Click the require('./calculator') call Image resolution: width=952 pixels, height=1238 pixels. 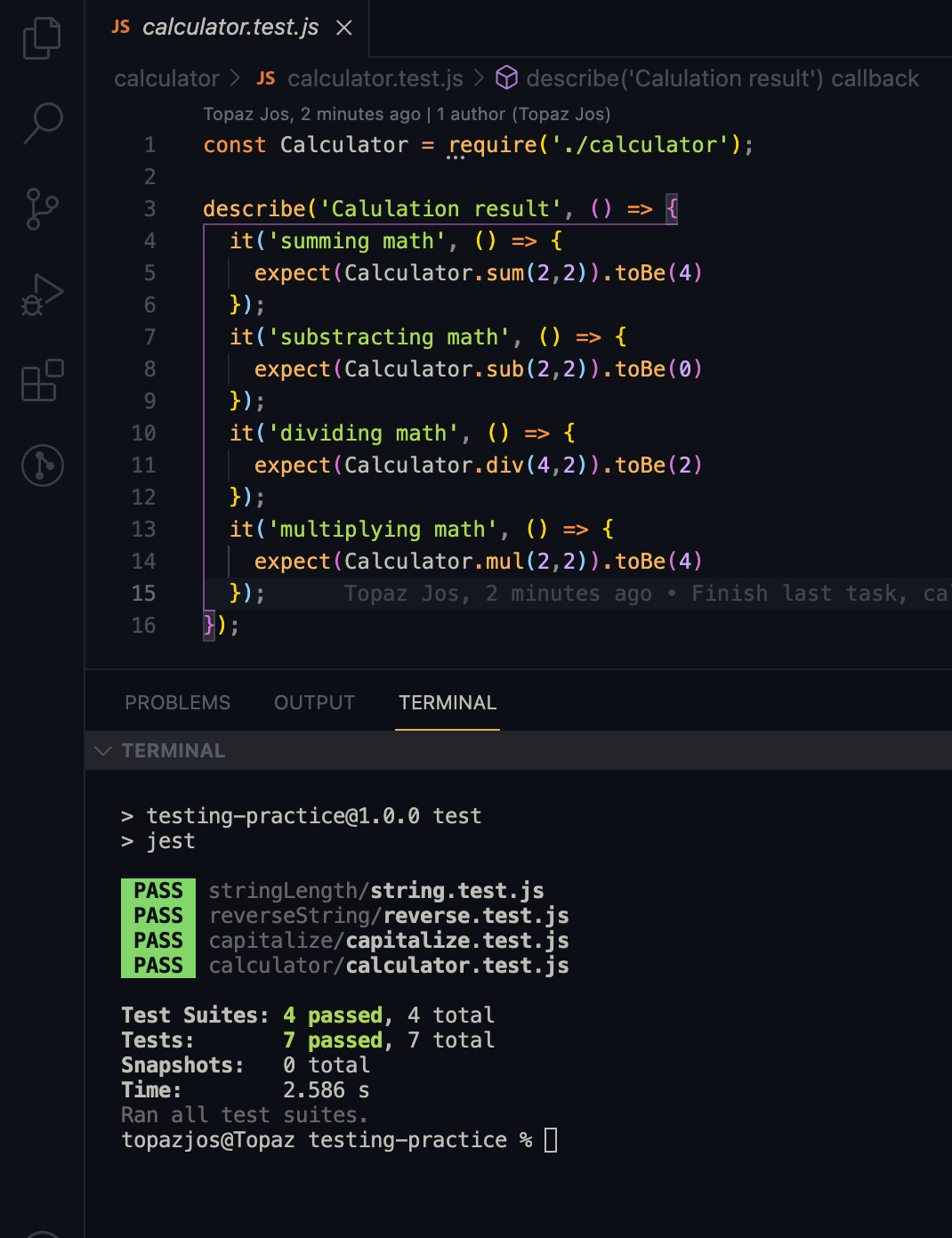pos(594,145)
